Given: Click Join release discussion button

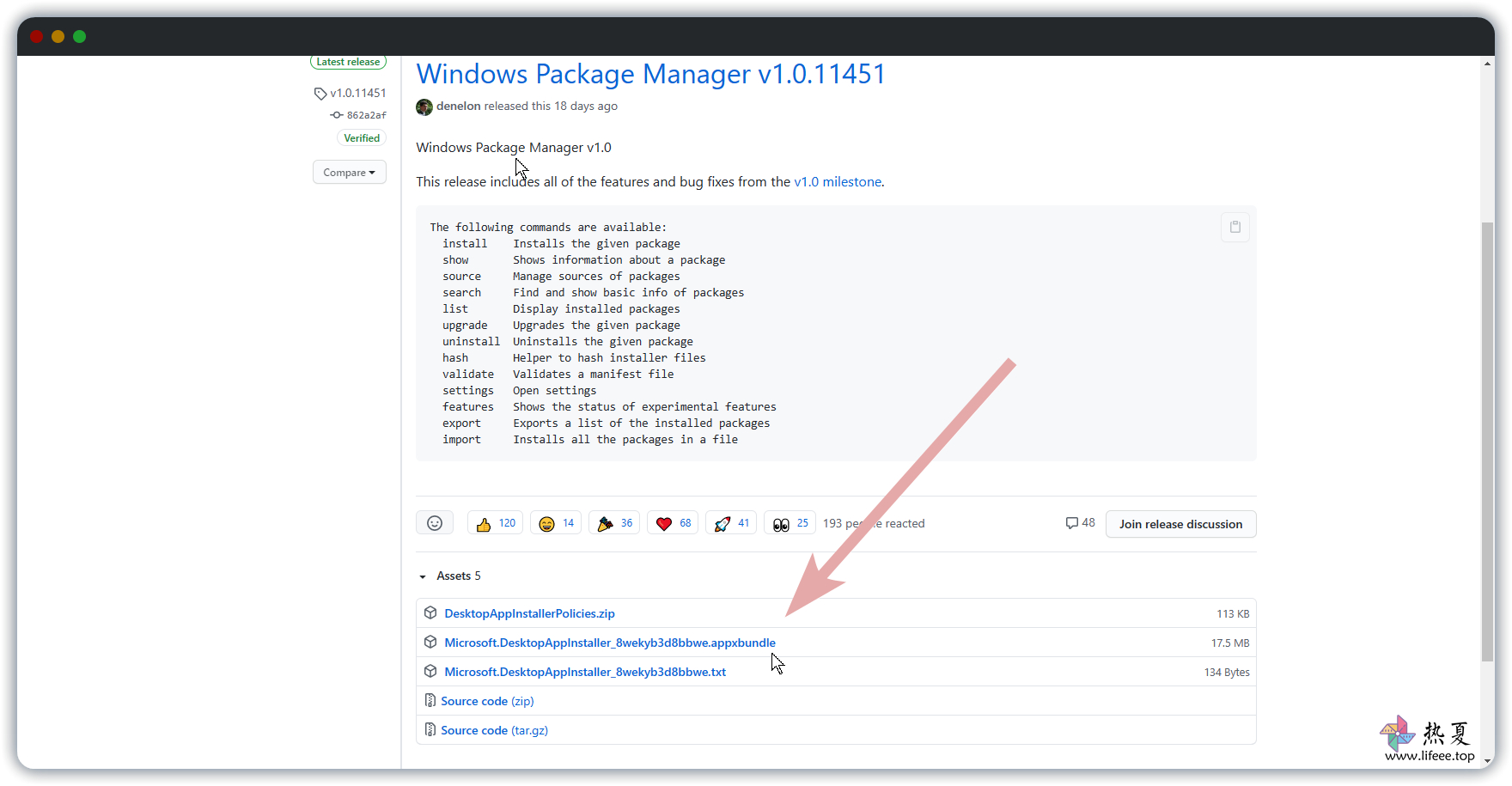Looking at the screenshot, I should pyautogui.click(x=1180, y=524).
